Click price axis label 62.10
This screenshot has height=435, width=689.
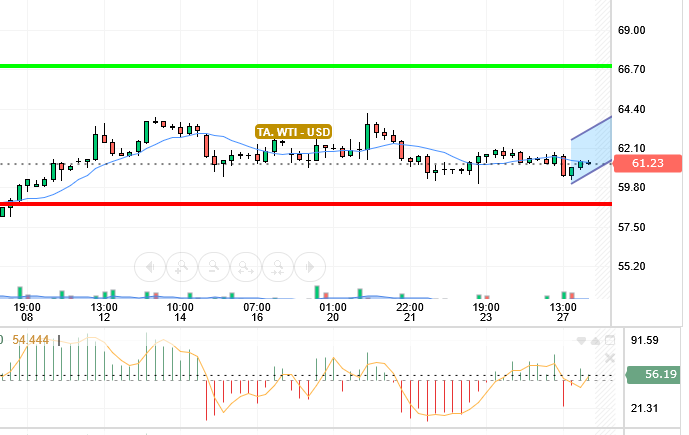click(631, 148)
